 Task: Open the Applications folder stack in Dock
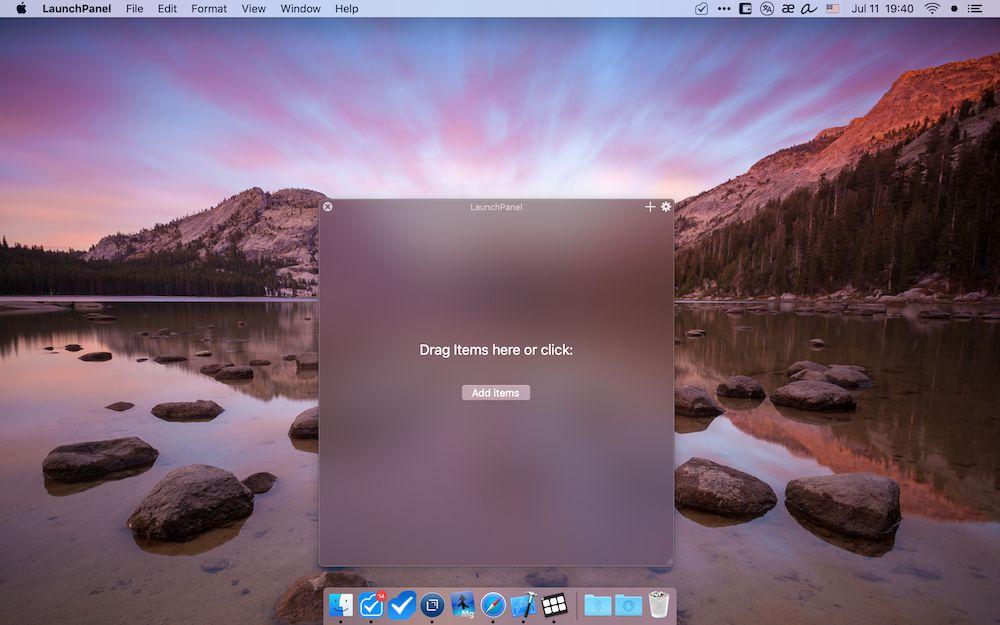(x=598, y=605)
